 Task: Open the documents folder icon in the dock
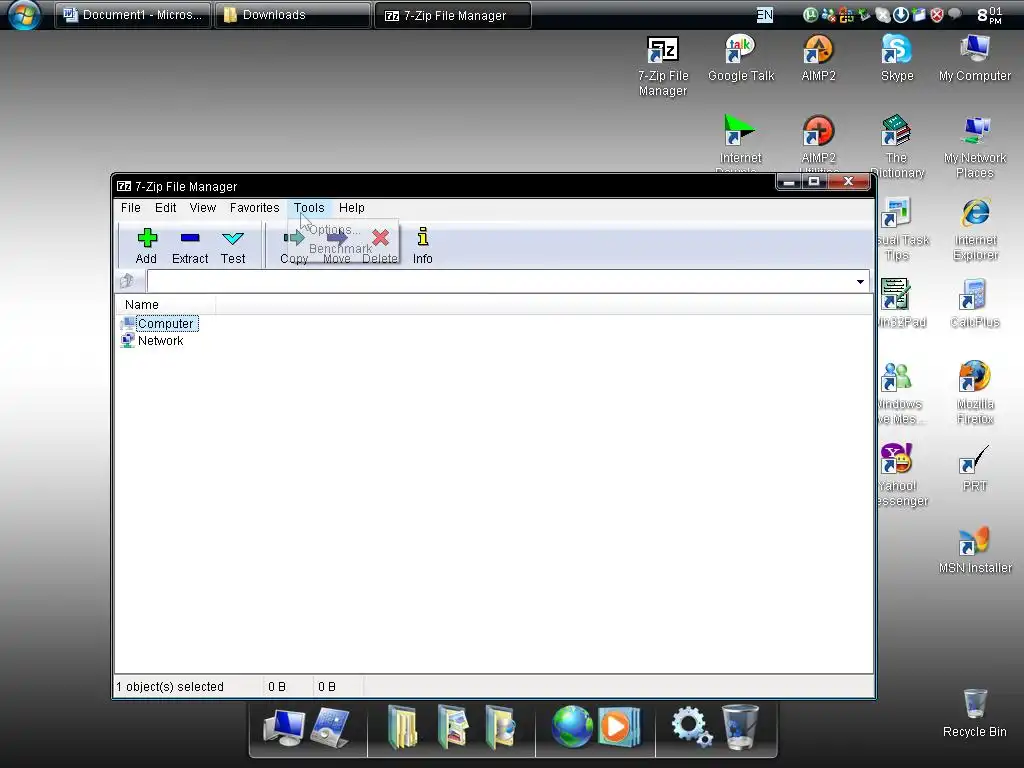403,727
